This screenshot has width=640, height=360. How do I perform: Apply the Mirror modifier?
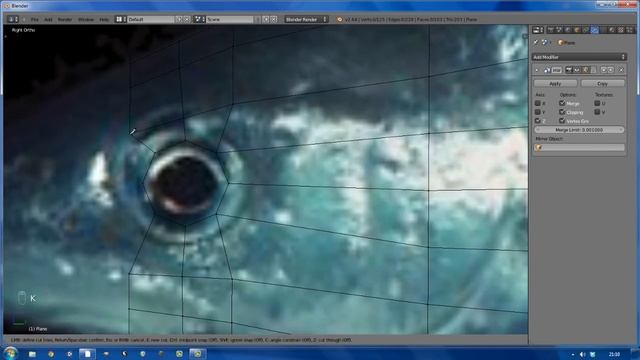click(x=556, y=83)
